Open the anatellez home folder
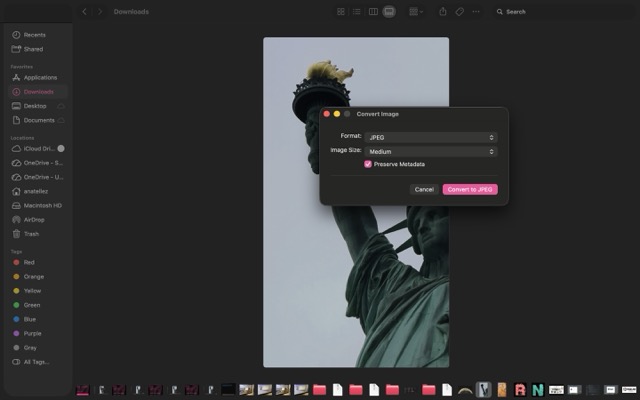Image resolution: width=640 pixels, height=400 pixels. pyautogui.click(x=38, y=191)
